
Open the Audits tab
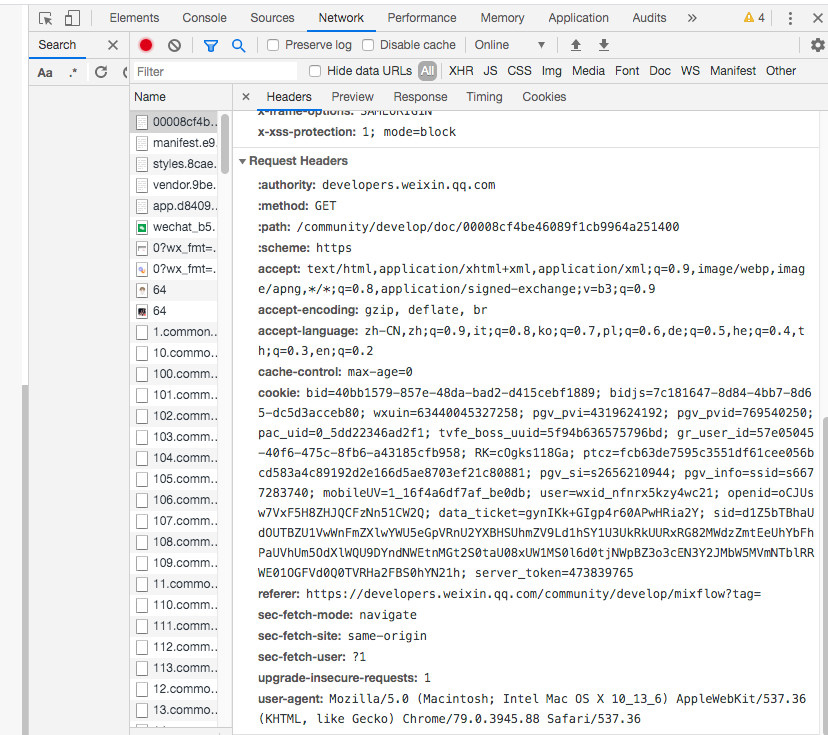click(649, 18)
